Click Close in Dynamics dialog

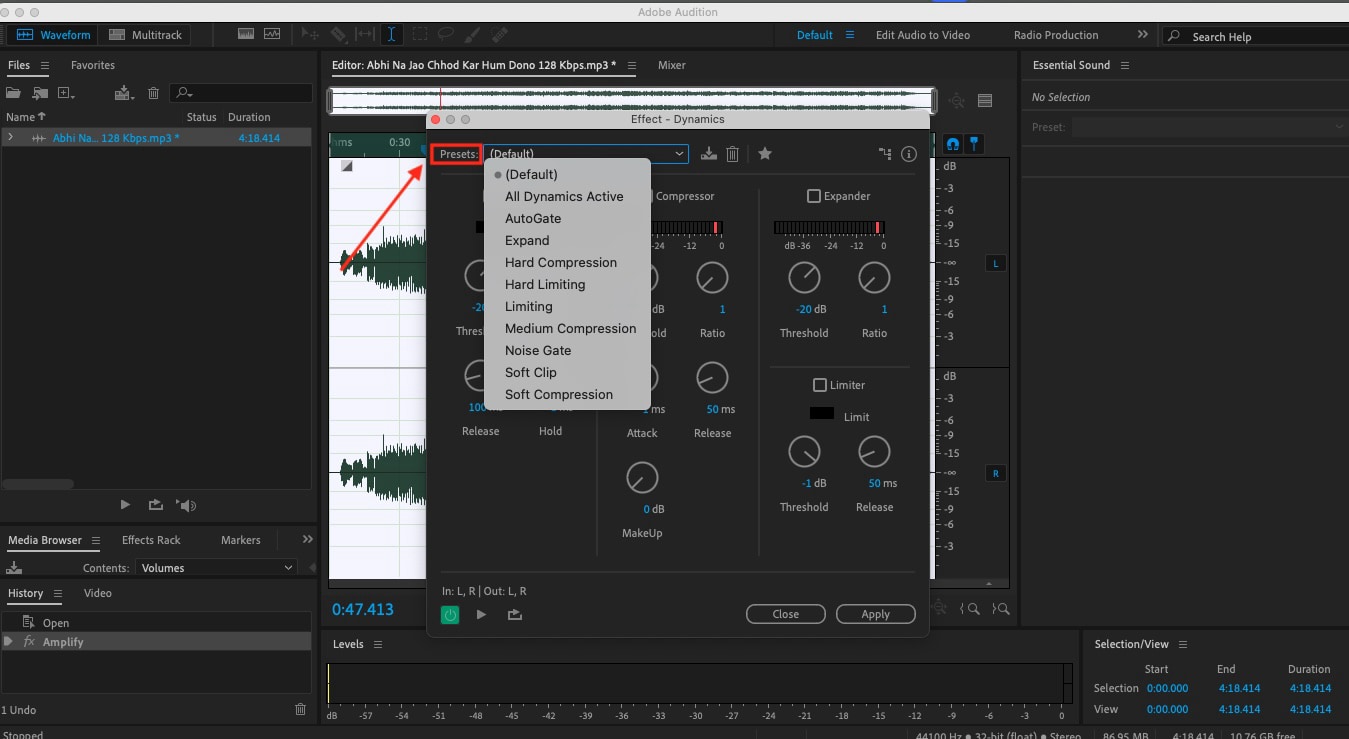[785, 614]
